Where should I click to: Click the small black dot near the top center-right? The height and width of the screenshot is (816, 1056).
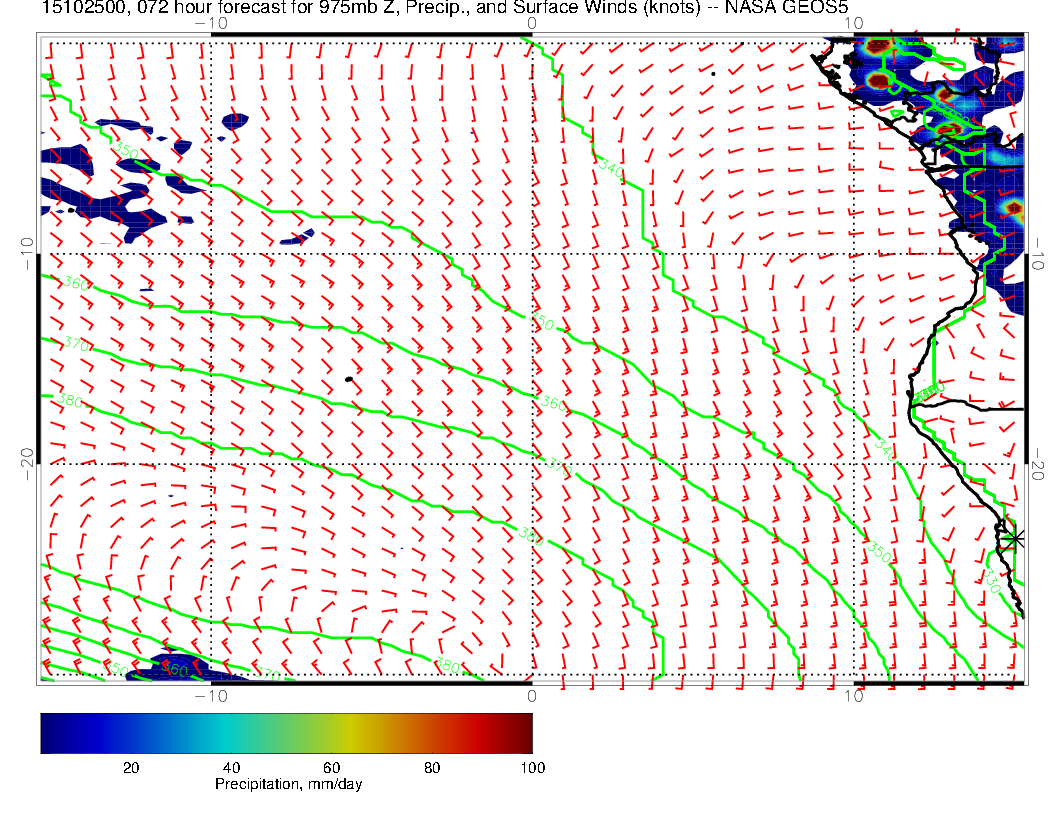(713, 73)
